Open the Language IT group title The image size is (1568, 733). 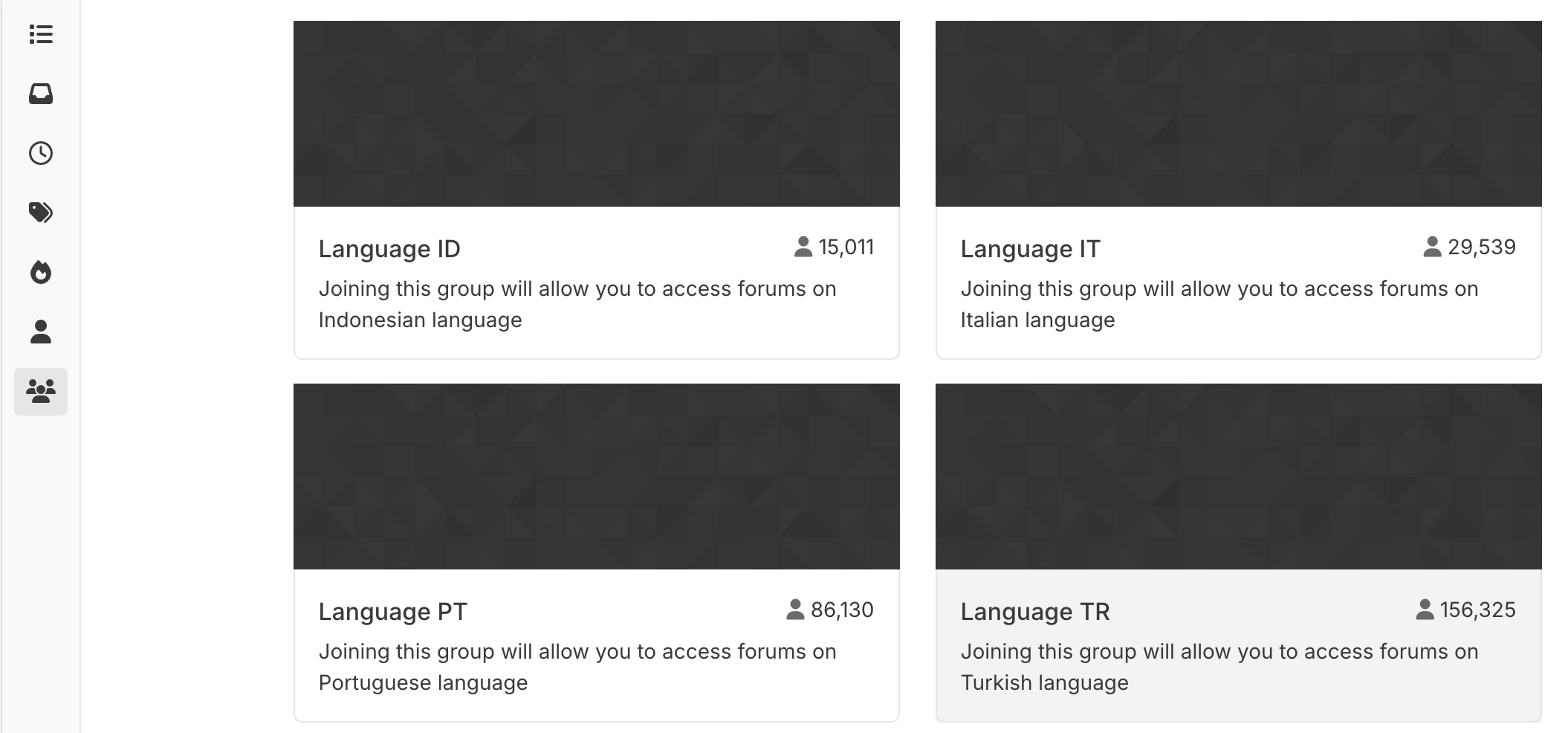[x=1030, y=249]
